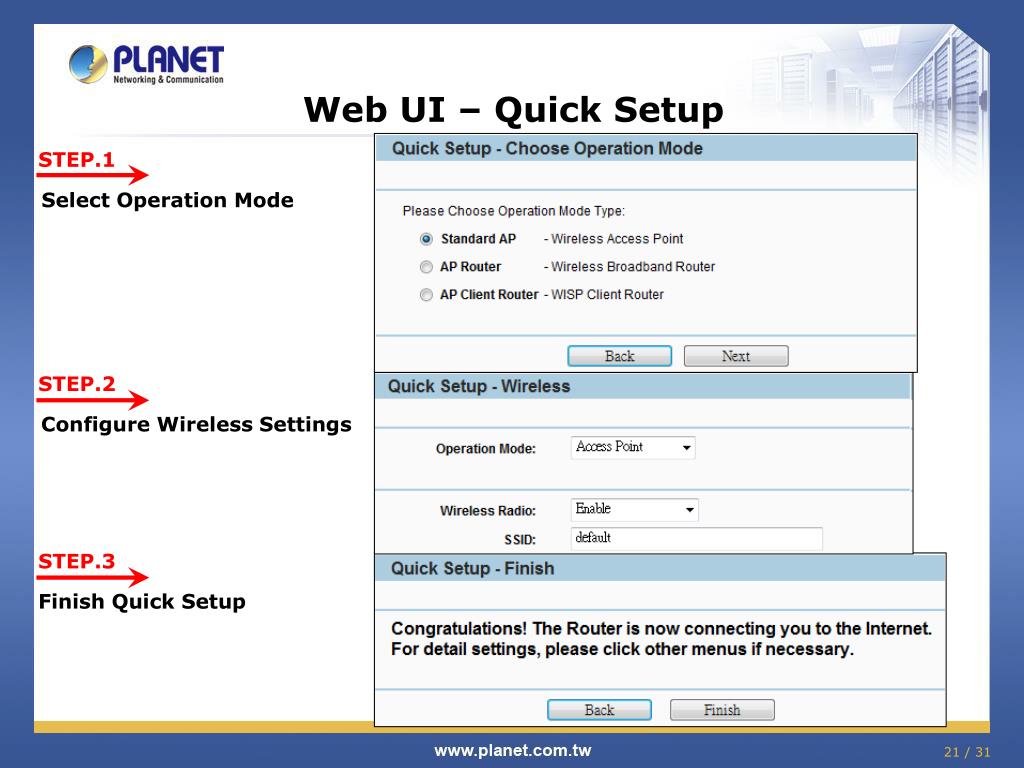Screen dimensions: 1024x768
Task: Click the 'Quick Setup - Wireless' header
Action: 479,387
